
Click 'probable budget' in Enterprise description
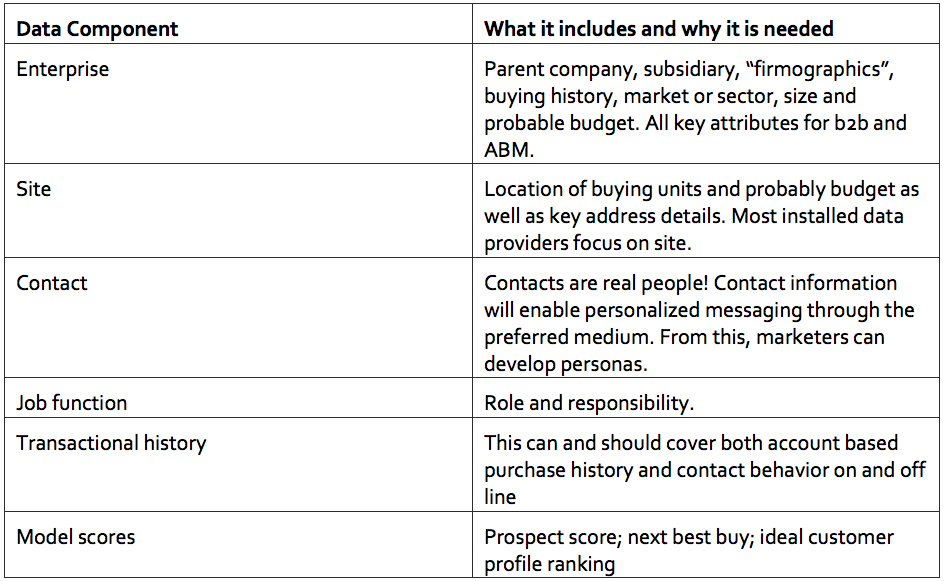pyautogui.click(x=560, y=123)
